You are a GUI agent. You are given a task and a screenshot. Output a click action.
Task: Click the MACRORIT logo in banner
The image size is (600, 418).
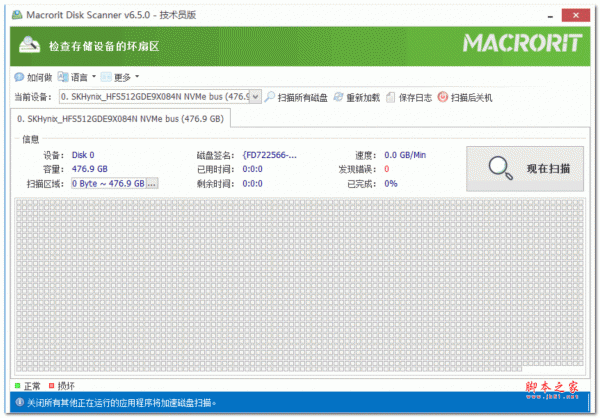(x=523, y=43)
